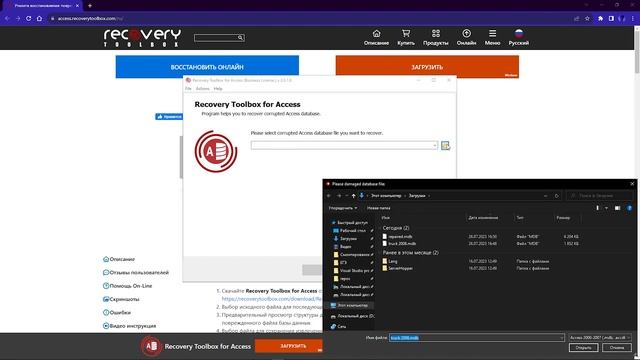
Task: Open the Actions menu in Recovery Toolbox
Action: pyautogui.click(x=202, y=89)
